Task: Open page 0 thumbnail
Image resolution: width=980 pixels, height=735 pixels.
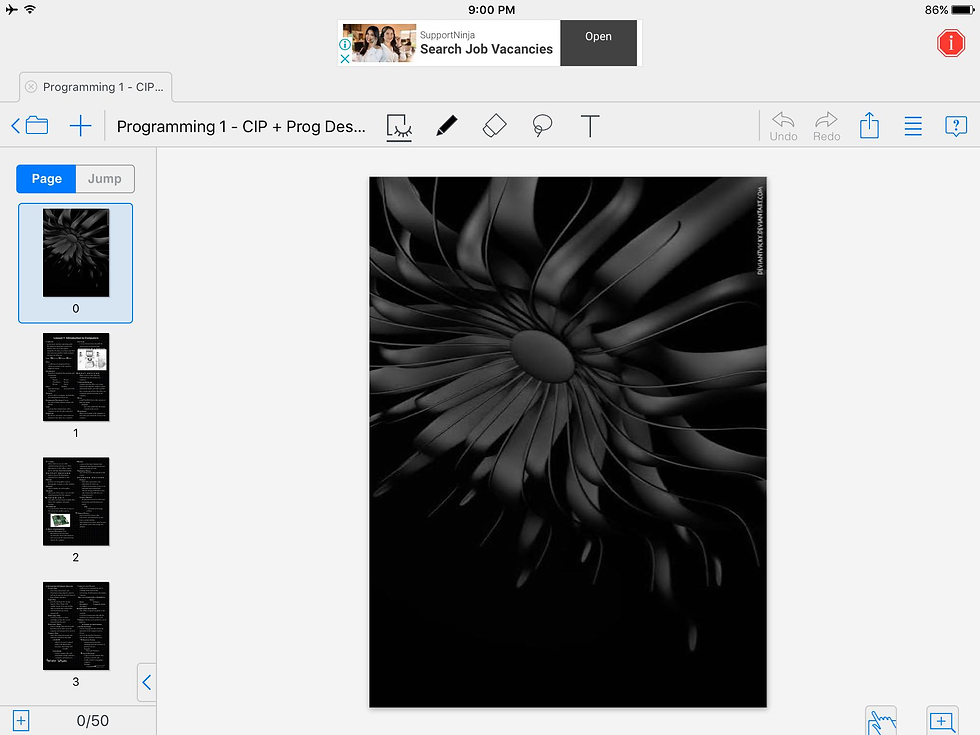Action: (76, 253)
